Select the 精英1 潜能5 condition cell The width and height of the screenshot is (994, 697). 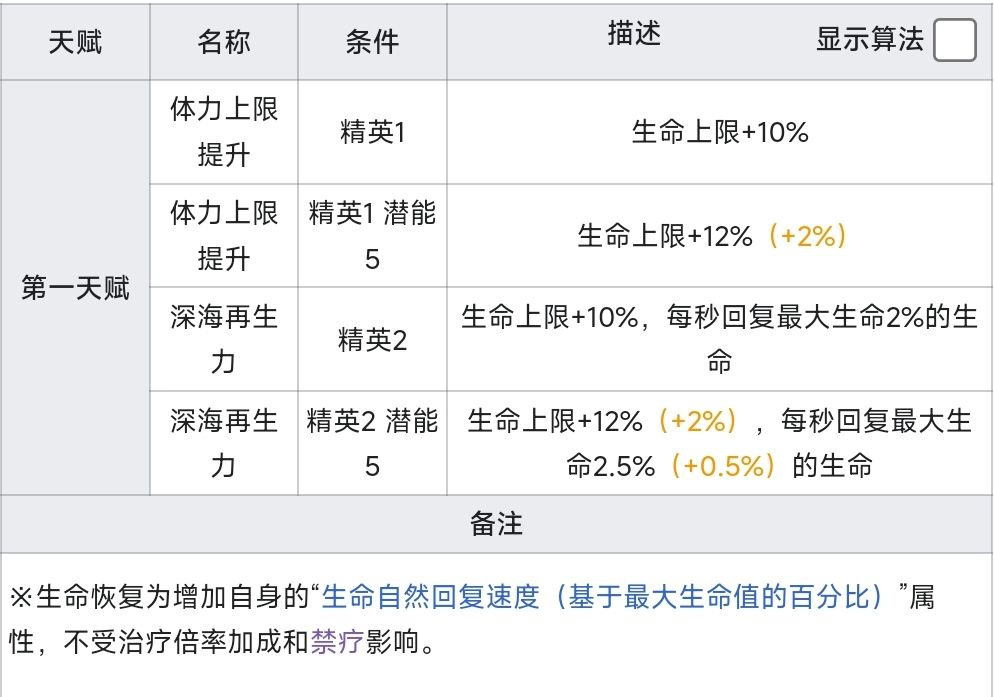pyautogui.click(x=372, y=236)
